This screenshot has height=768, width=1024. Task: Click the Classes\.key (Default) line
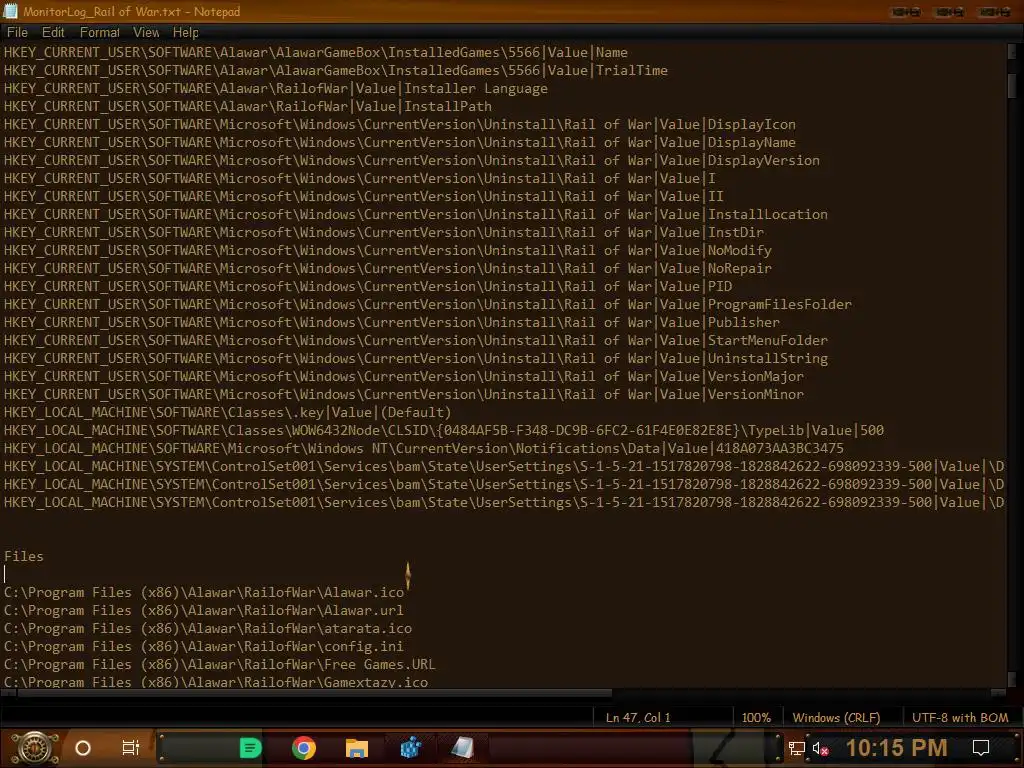[227, 412]
